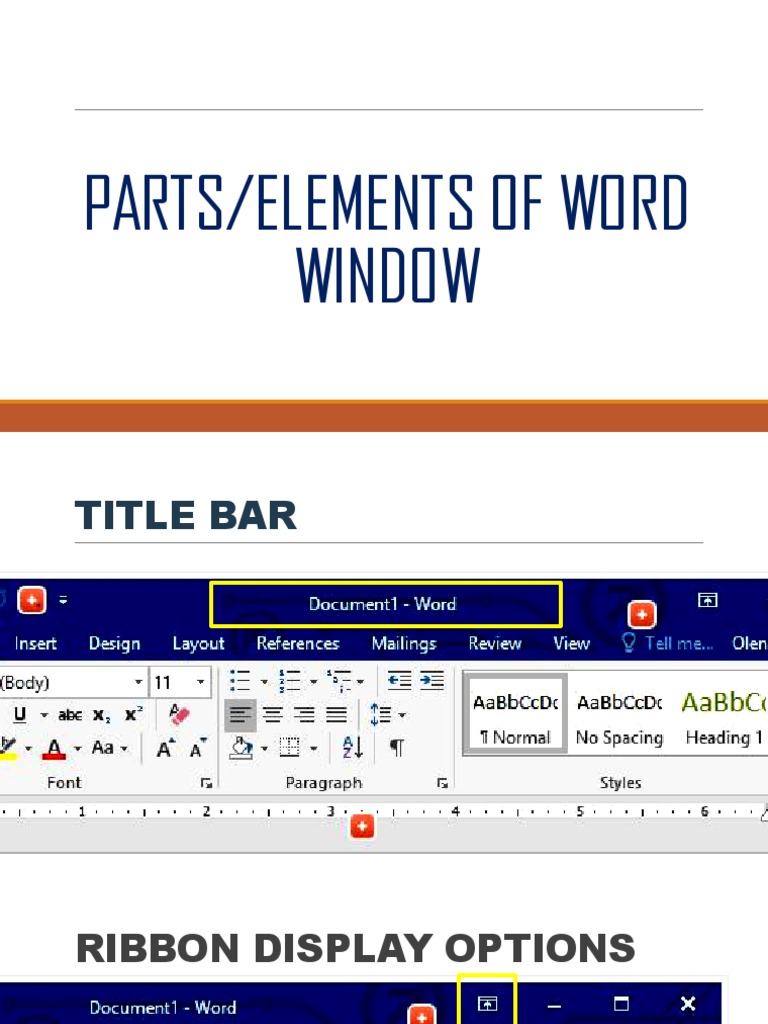This screenshot has width=768, height=1024.
Task: Open Customize Quick Access Toolbar menu
Action: (x=63, y=599)
